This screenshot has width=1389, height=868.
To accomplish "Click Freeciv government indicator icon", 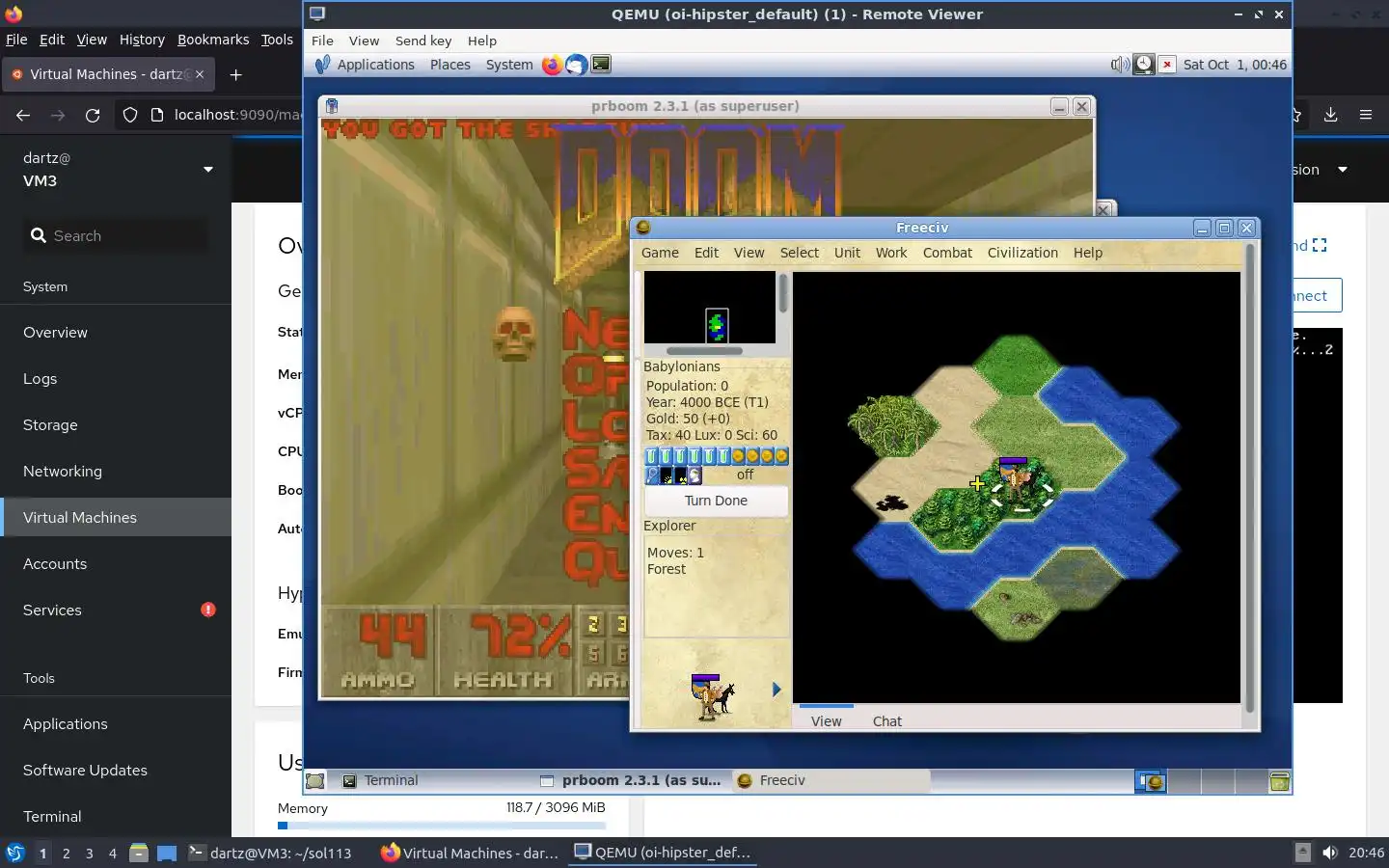I will coord(694,475).
